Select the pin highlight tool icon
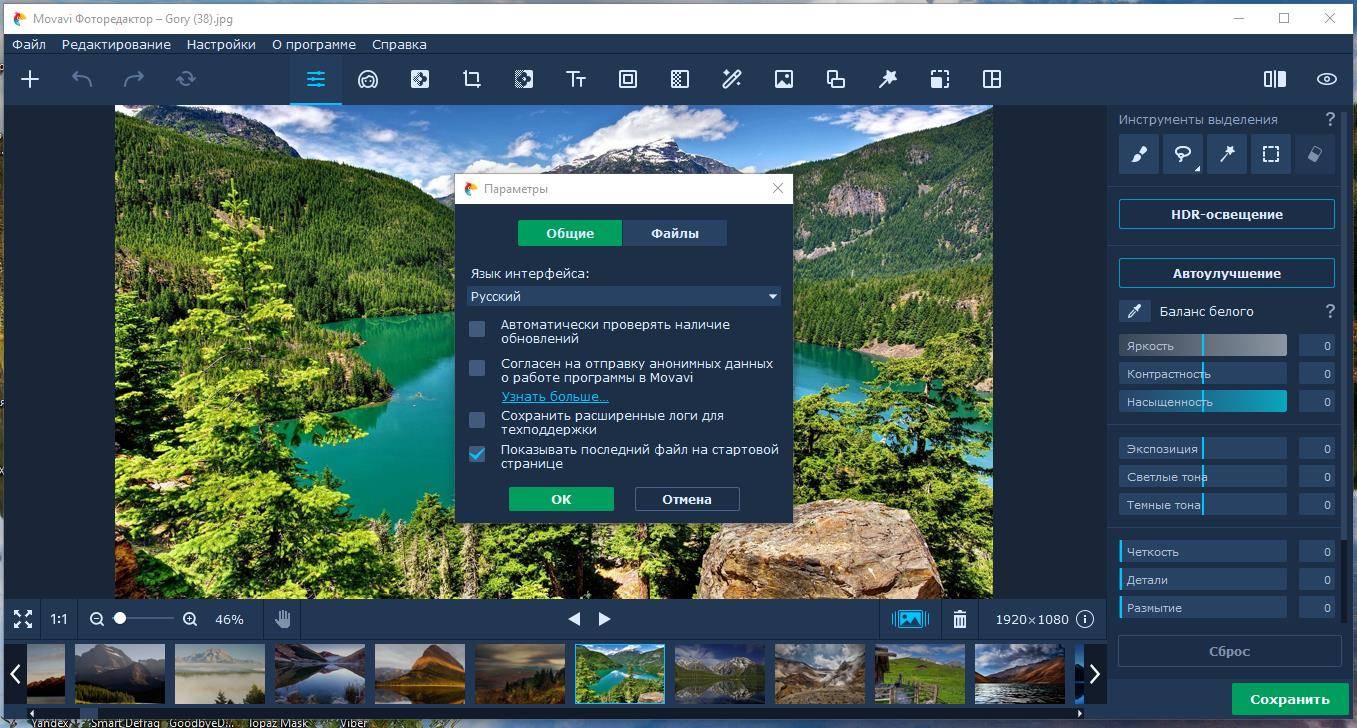The width and height of the screenshot is (1357, 728). pos(888,79)
